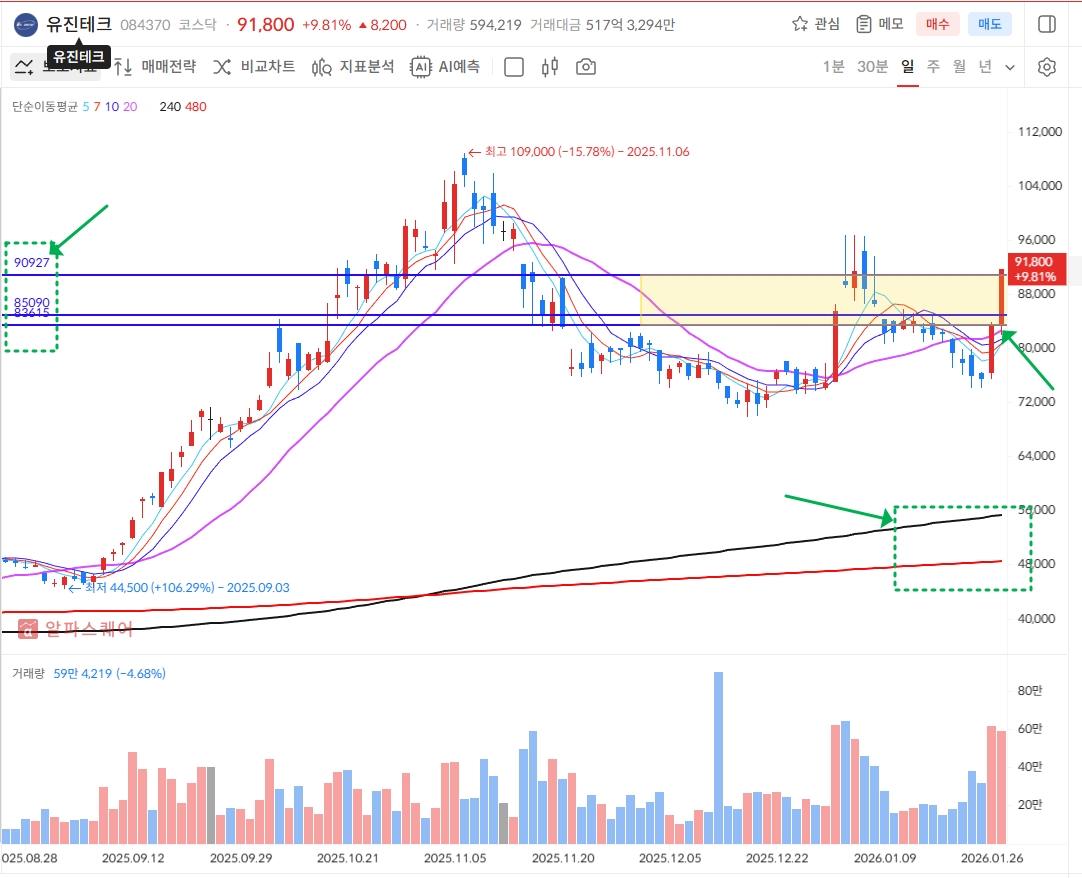The height and width of the screenshot is (878, 1082).
Task: Toggle the side panel layout icon
Action: [x=1047, y=24]
